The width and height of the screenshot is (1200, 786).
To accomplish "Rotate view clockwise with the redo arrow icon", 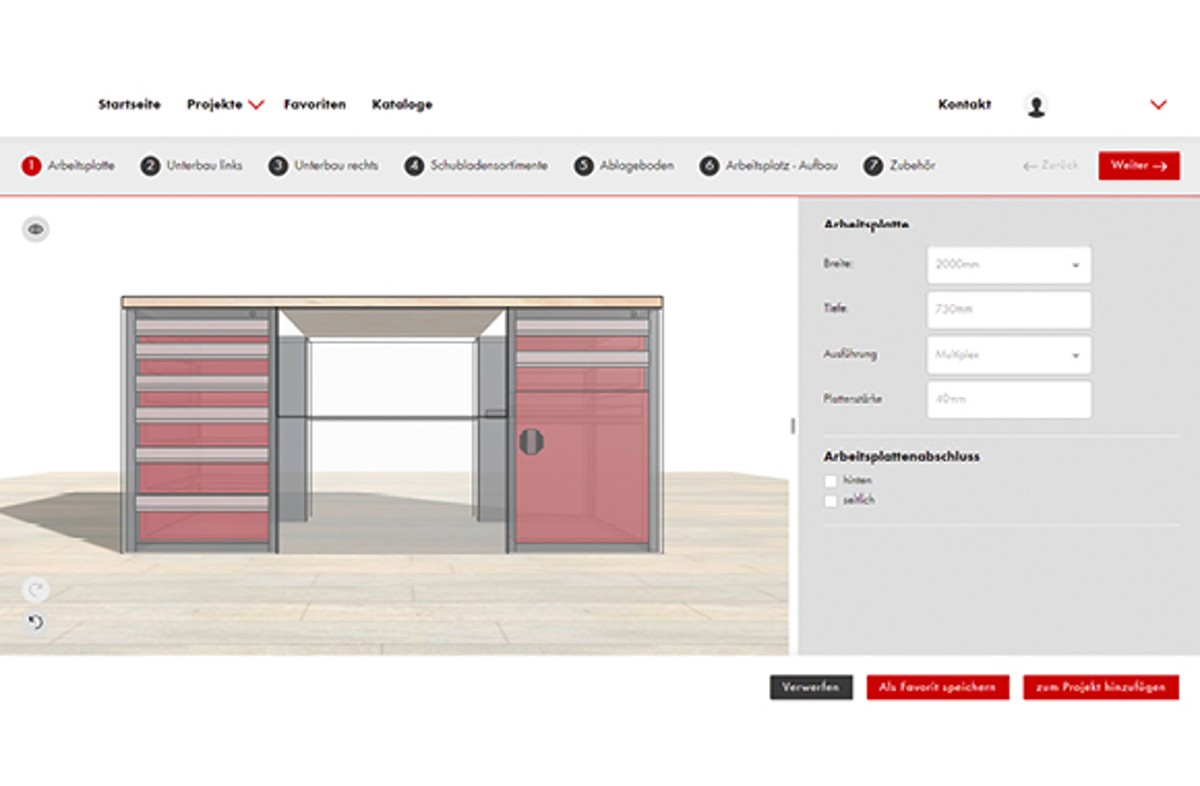I will click(x=35, y=589).
